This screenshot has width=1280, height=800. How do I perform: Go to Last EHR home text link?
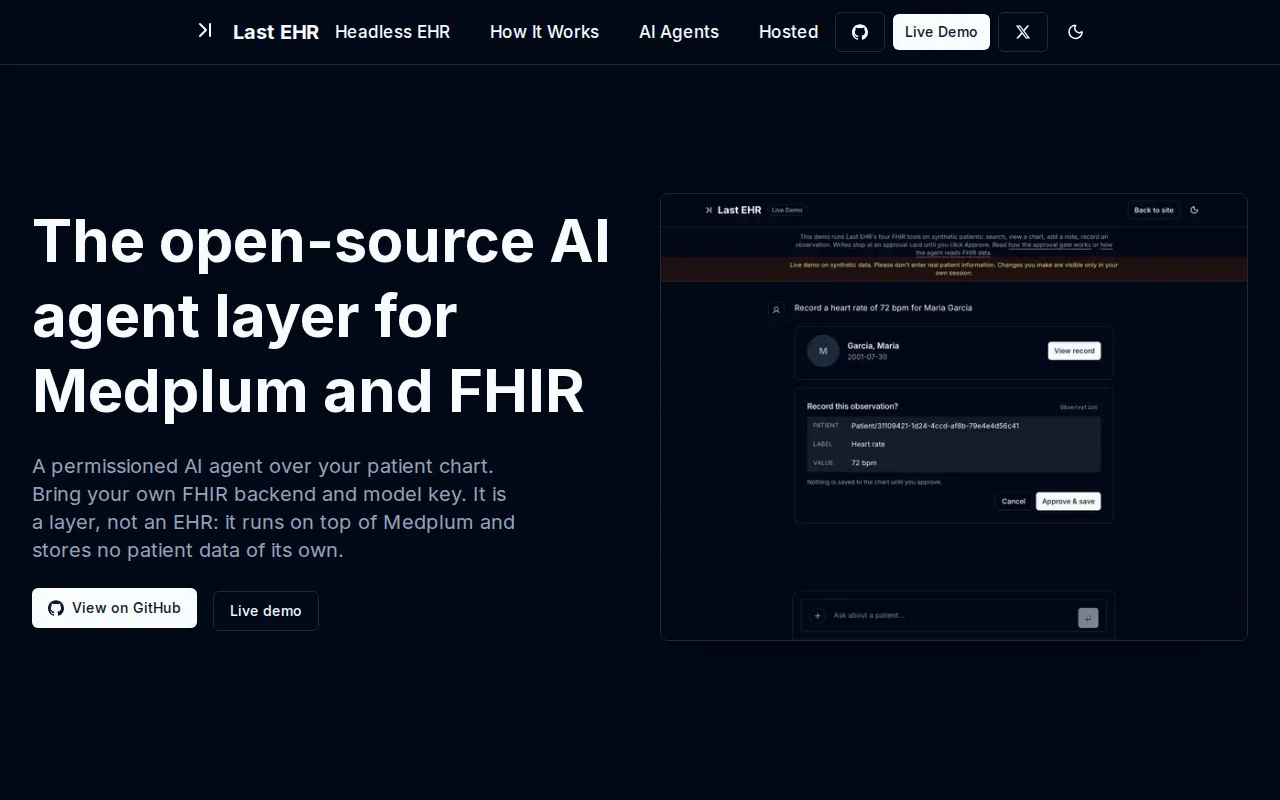coord(276,32)
